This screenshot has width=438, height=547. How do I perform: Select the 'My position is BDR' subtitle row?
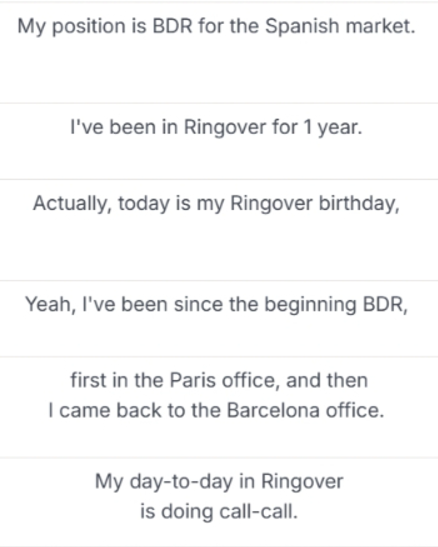pyautogui.click(x=219, y=53)
